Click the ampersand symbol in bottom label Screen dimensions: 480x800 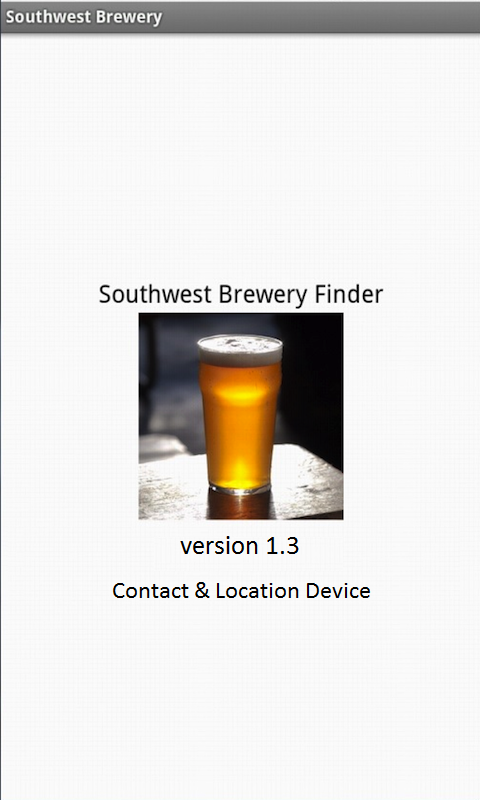pyautogui.click(x=202, y=591)
